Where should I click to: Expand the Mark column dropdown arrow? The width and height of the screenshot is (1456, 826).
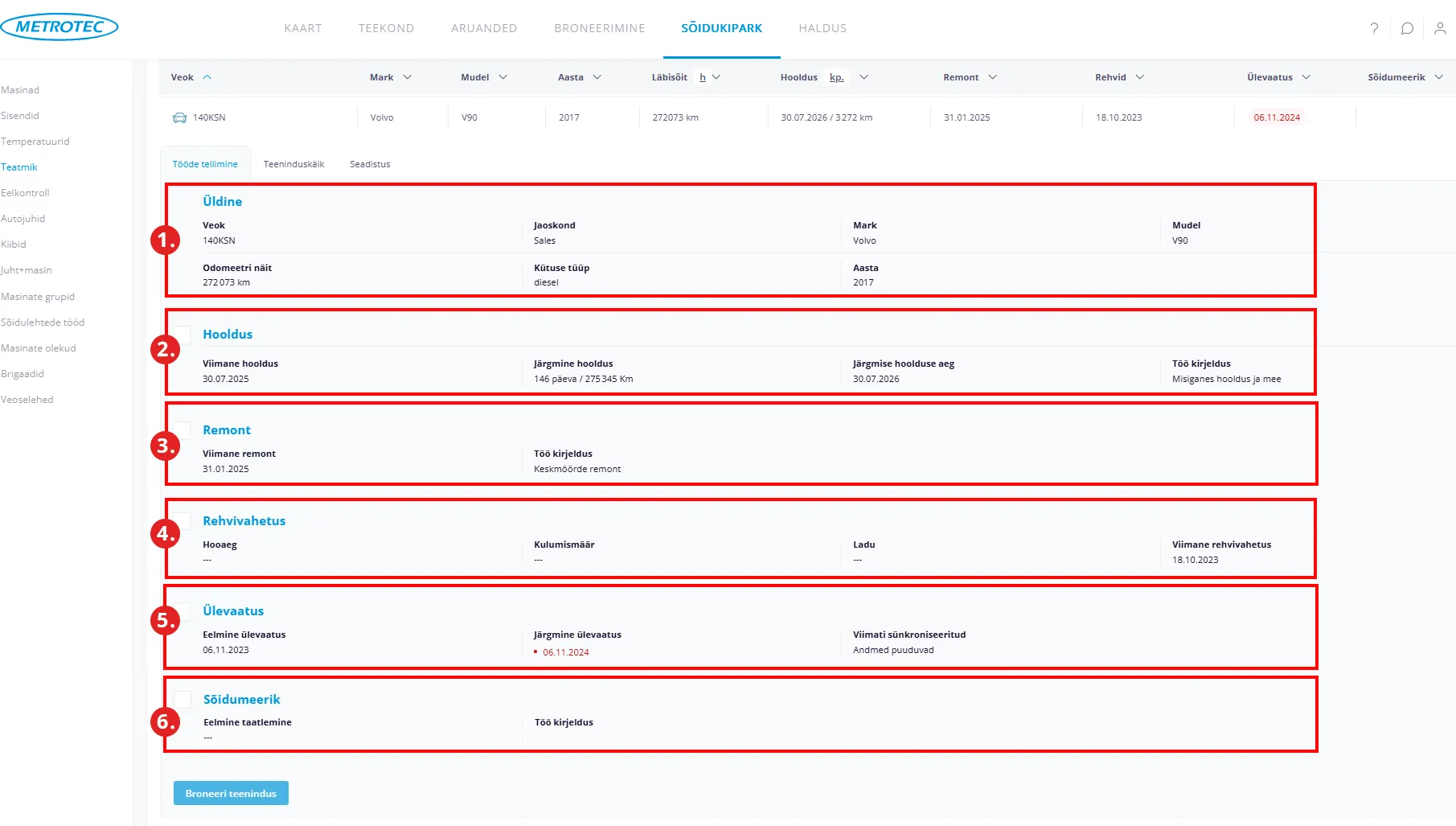pos(408,77)
